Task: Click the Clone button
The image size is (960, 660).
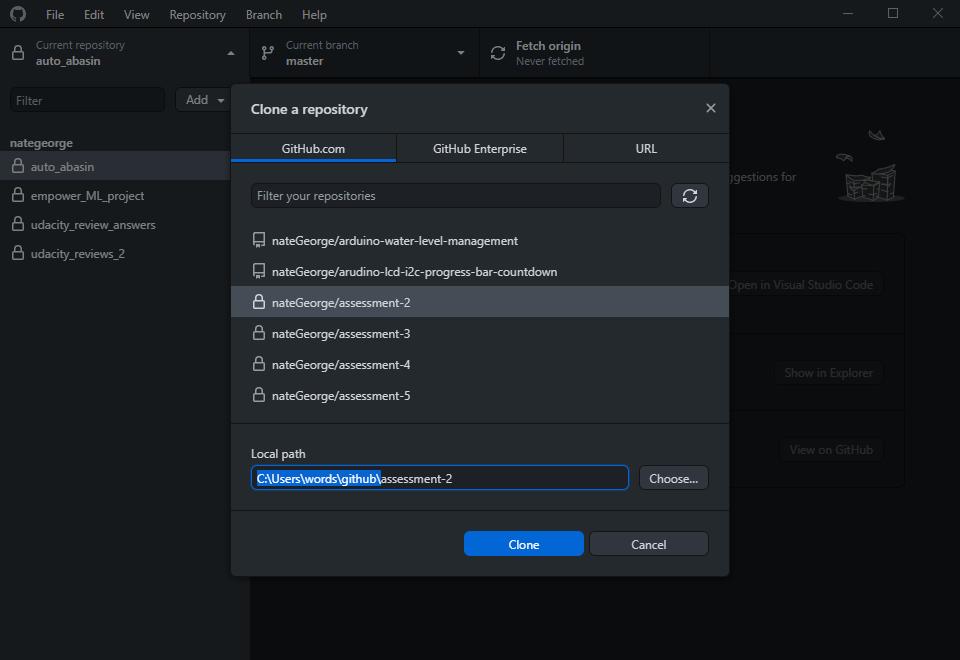Action: coord(523,543)
